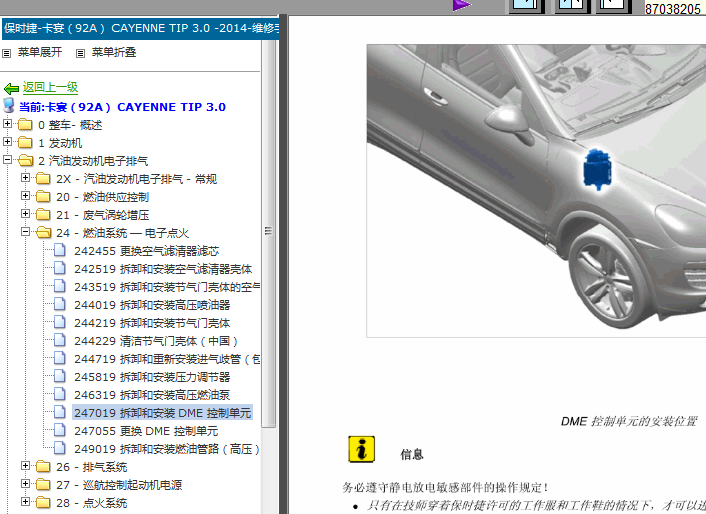Click the folder icon for 1 发动机
This screenshot has width=706, height=514.
[25, 143]
